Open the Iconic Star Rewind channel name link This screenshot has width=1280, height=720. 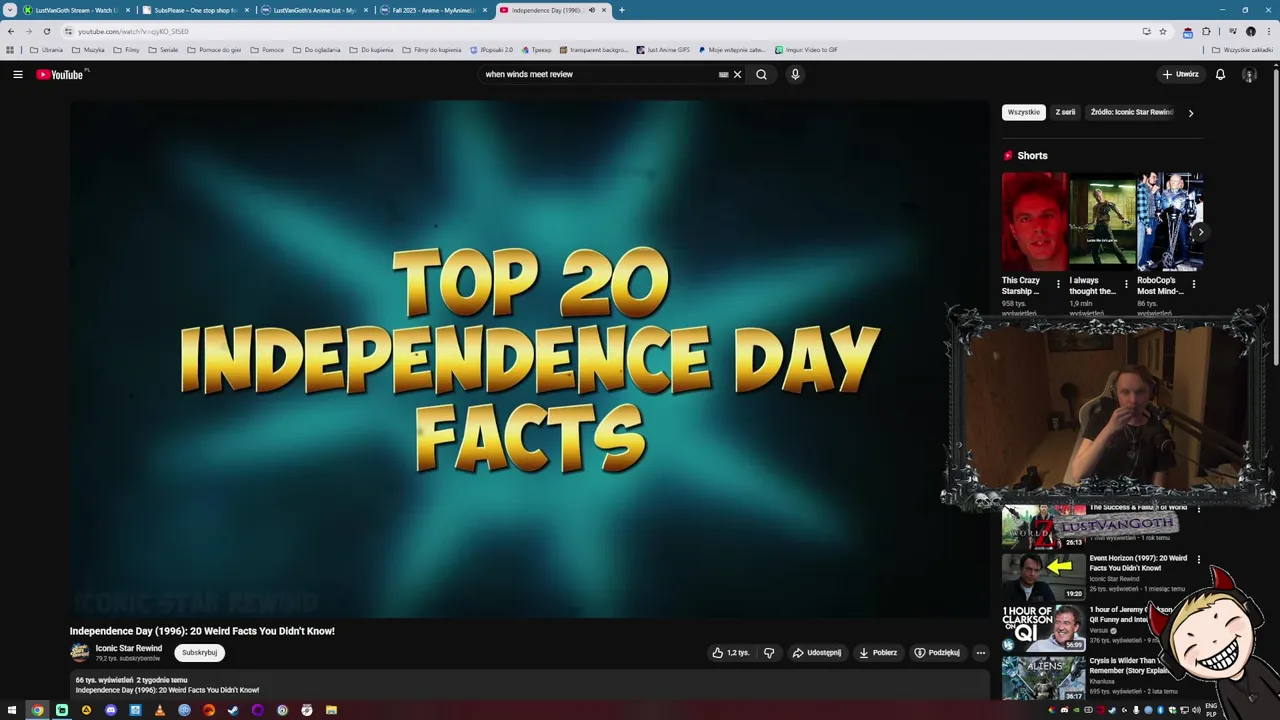(x=128, y=648)
